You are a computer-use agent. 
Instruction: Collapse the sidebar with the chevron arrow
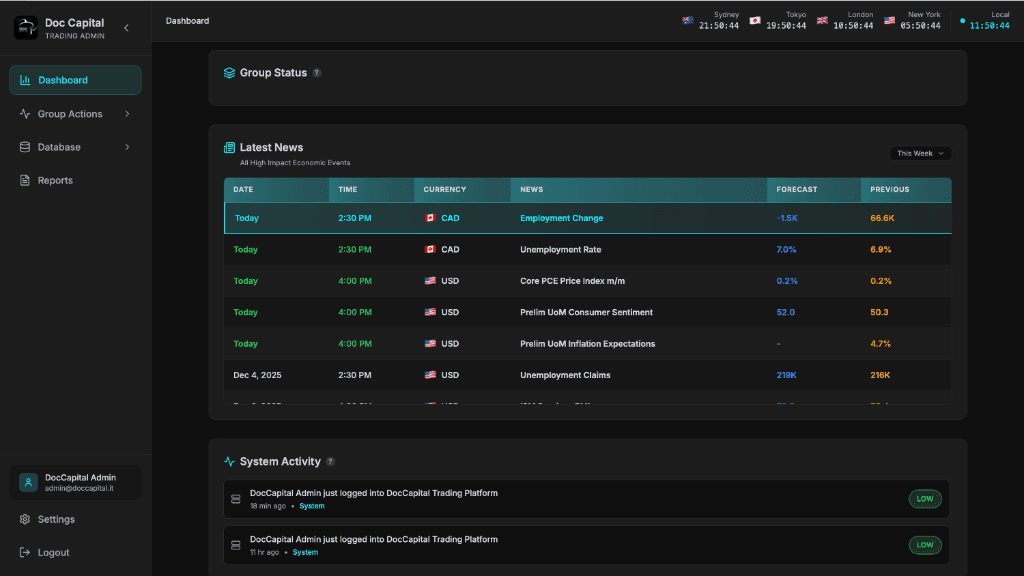[x=126, y=28]
